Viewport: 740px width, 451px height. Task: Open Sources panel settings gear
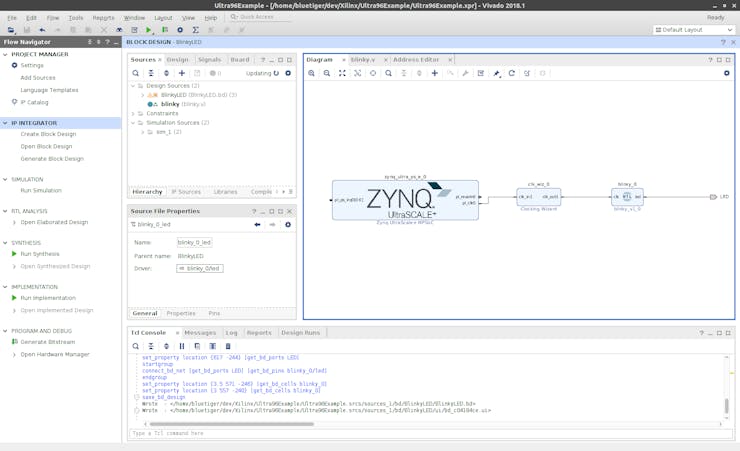coord(288,73)
